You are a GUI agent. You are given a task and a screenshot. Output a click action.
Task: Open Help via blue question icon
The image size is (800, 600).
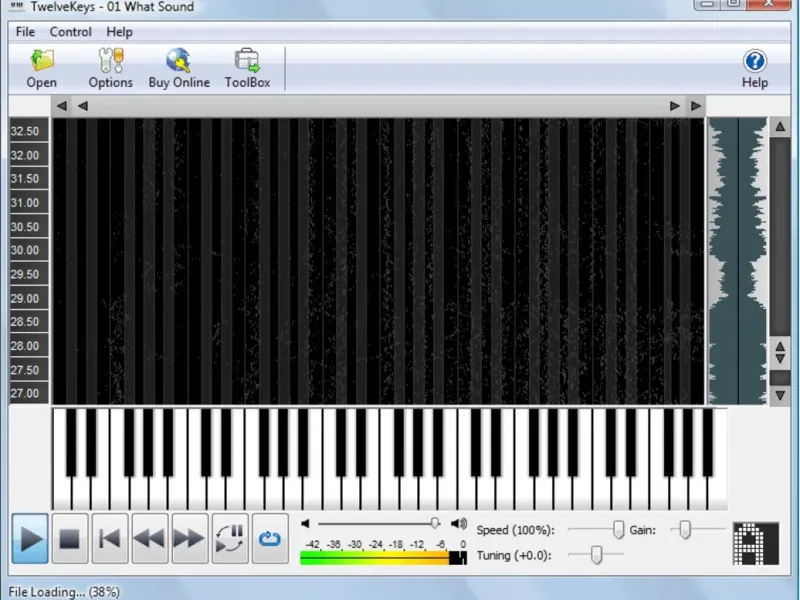pos(755,68)
